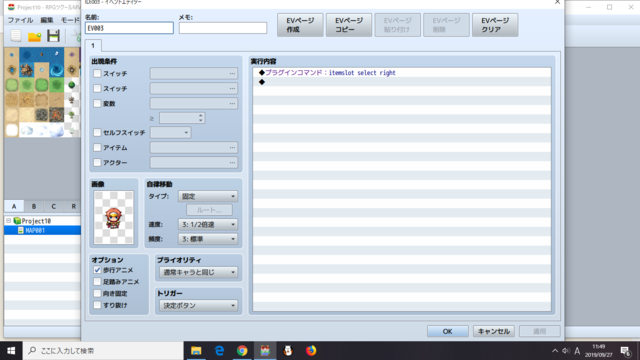Check the 向き固定 option

point(97,293)
